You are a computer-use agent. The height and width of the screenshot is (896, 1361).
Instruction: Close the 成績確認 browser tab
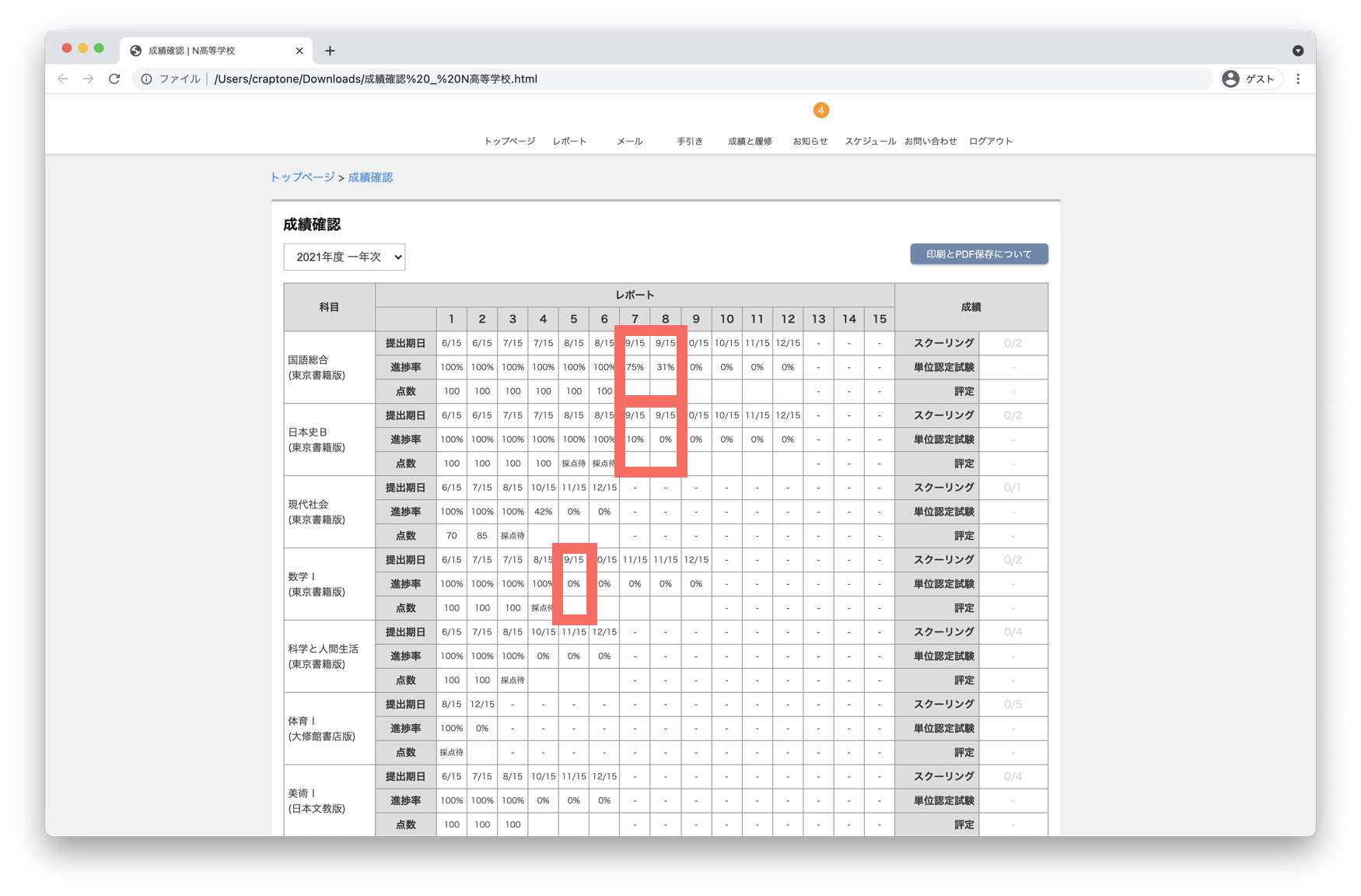pyautogui.click(x=299, y=51)
